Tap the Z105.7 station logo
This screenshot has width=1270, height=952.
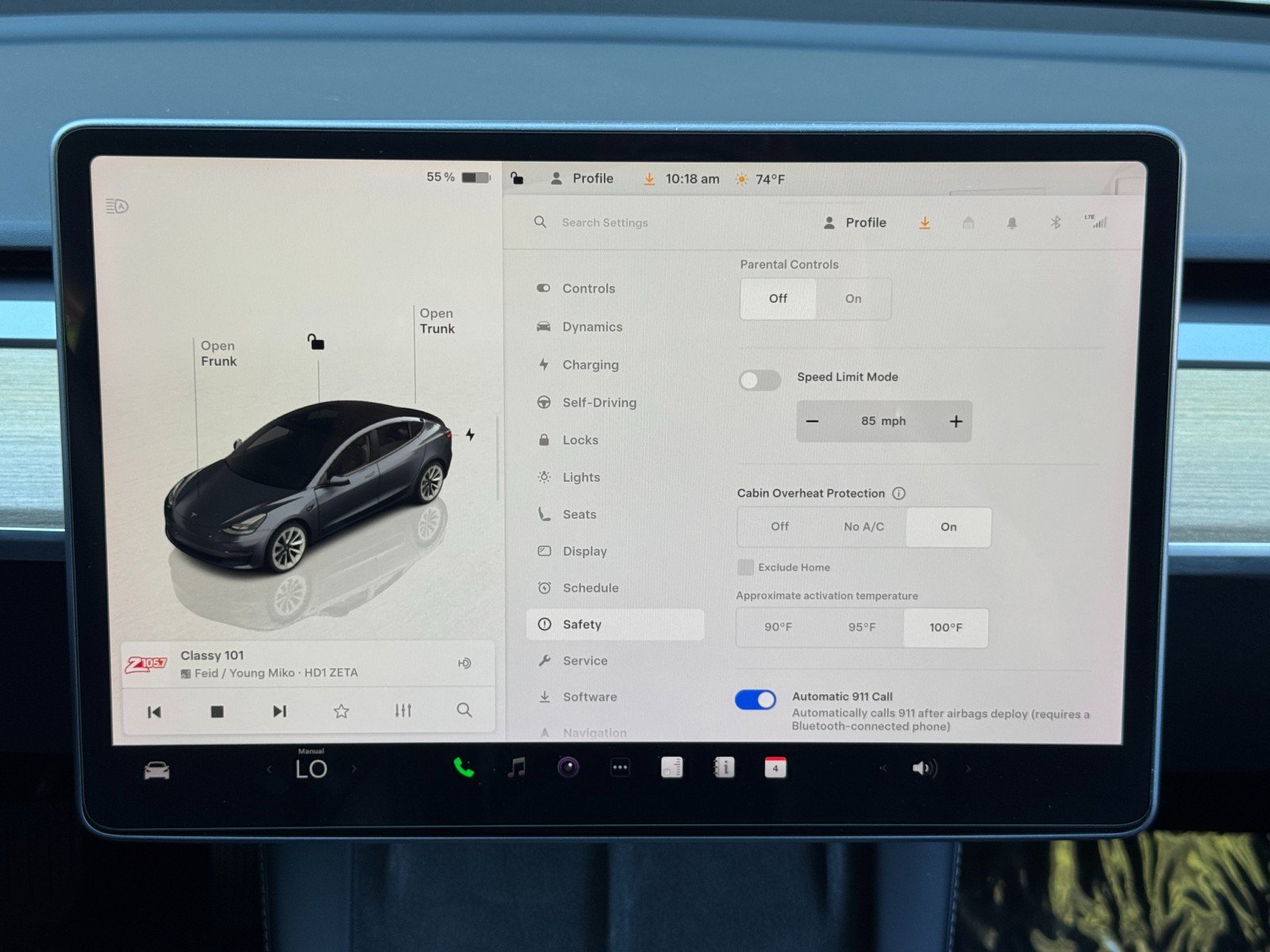(x=146, y=664)
